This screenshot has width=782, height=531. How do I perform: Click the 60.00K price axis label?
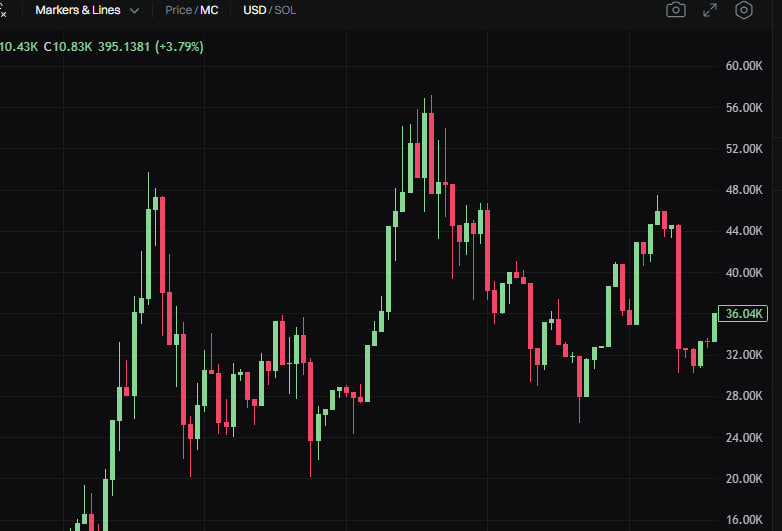pos(744,66)
